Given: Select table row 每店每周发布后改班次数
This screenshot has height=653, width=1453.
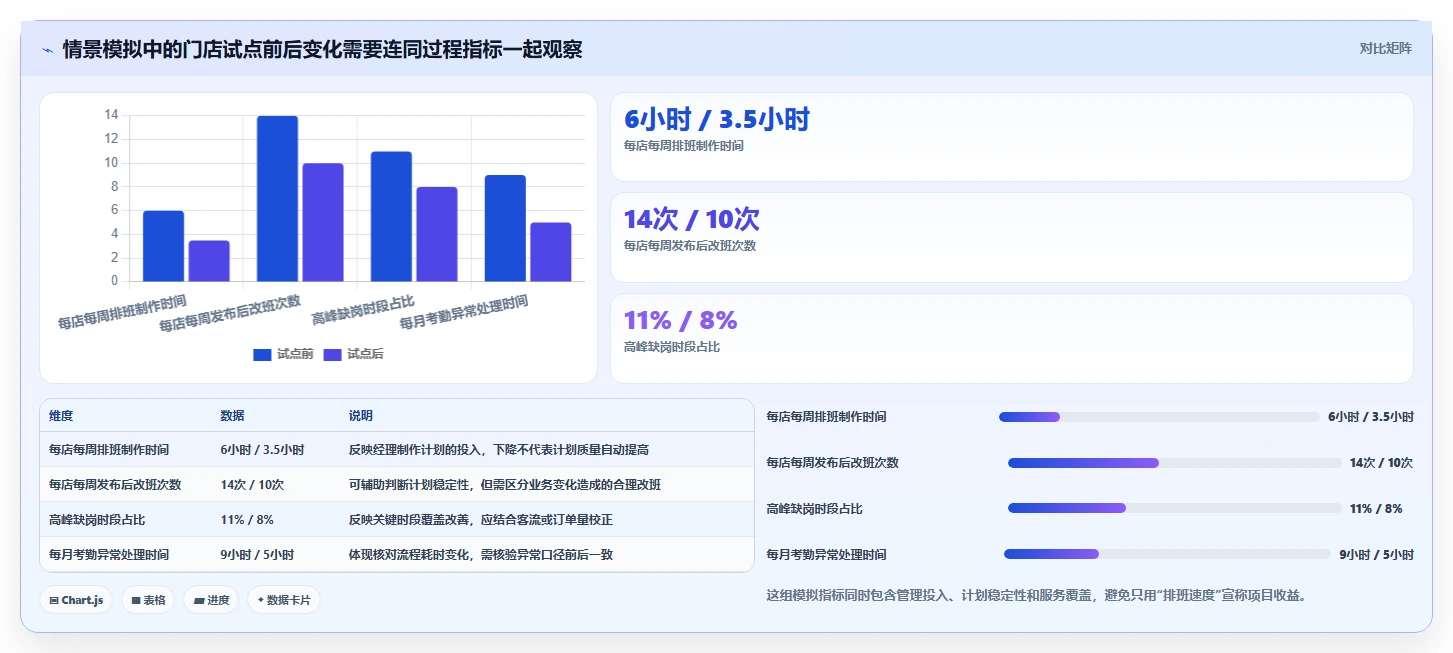Looking at the screenshot, I should [396, 485].
